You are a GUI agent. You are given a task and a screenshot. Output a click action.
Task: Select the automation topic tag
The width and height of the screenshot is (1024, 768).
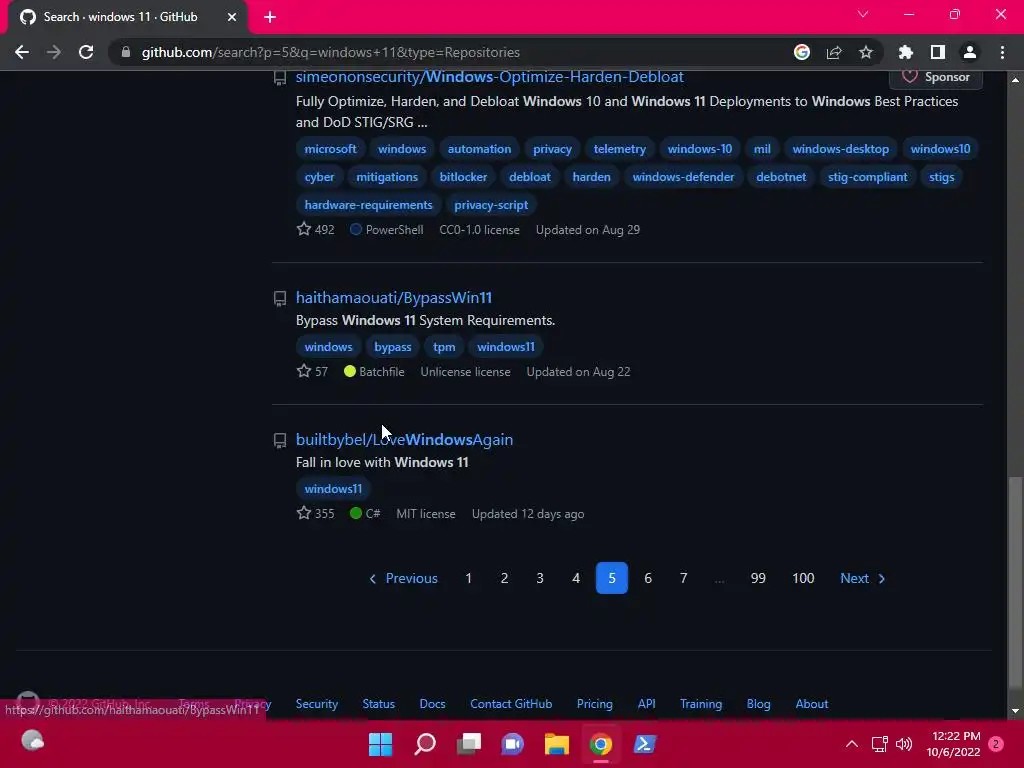pyautogui.click(x=479, y=149)
